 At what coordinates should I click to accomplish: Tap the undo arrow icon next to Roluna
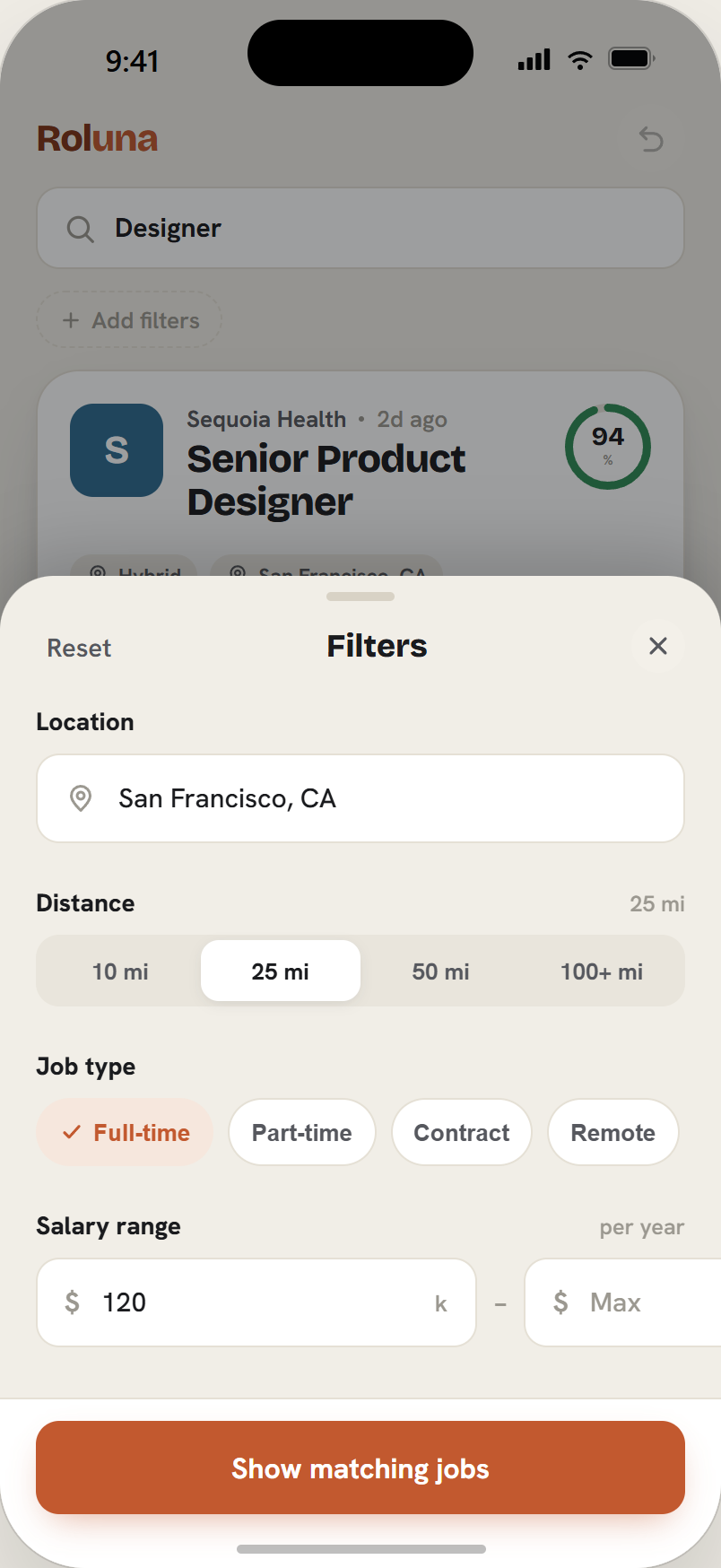coord(651,139)
